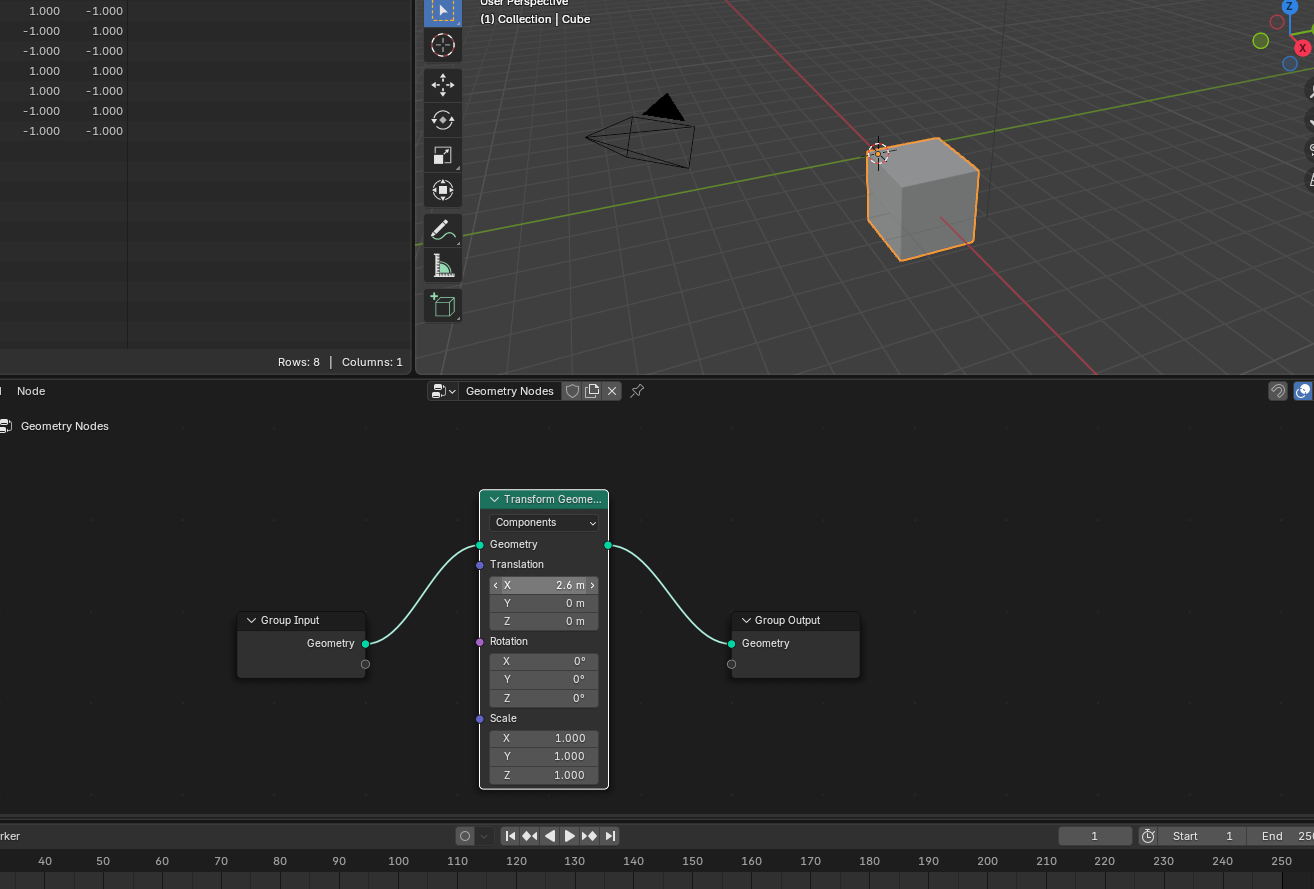The width and height of the screenshot is (1314, 889).
Task: Open the Node menu
Action: click(31, 391)
